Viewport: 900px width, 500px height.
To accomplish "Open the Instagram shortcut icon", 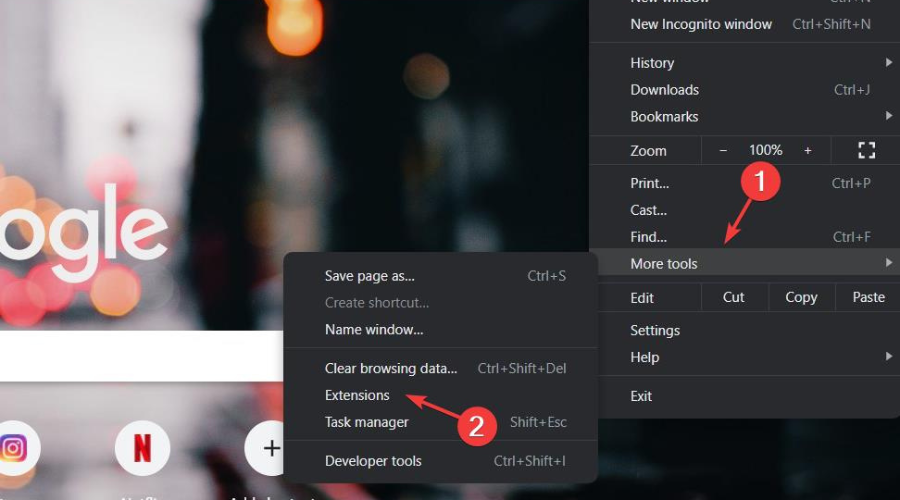I will point(14,448).
